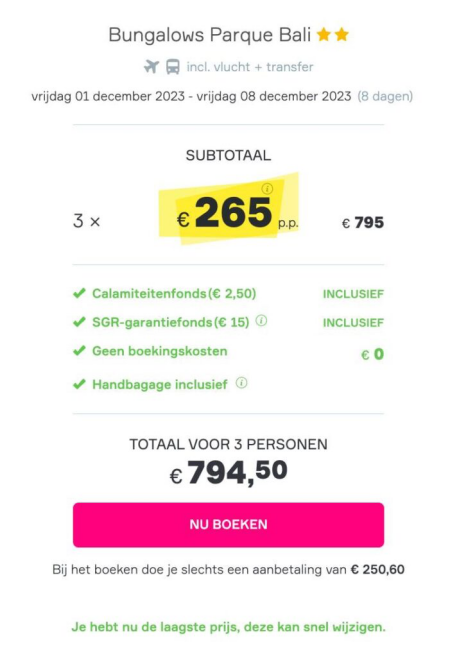
Task: Select the Bungalows Parque Bali title
Action: point(209,35)
